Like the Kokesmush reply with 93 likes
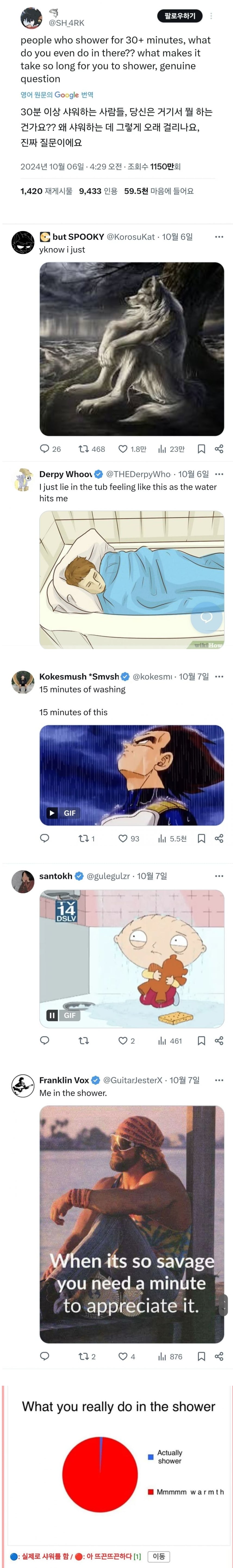This screenshot has height=1568, width=233. tap(129, 838)
